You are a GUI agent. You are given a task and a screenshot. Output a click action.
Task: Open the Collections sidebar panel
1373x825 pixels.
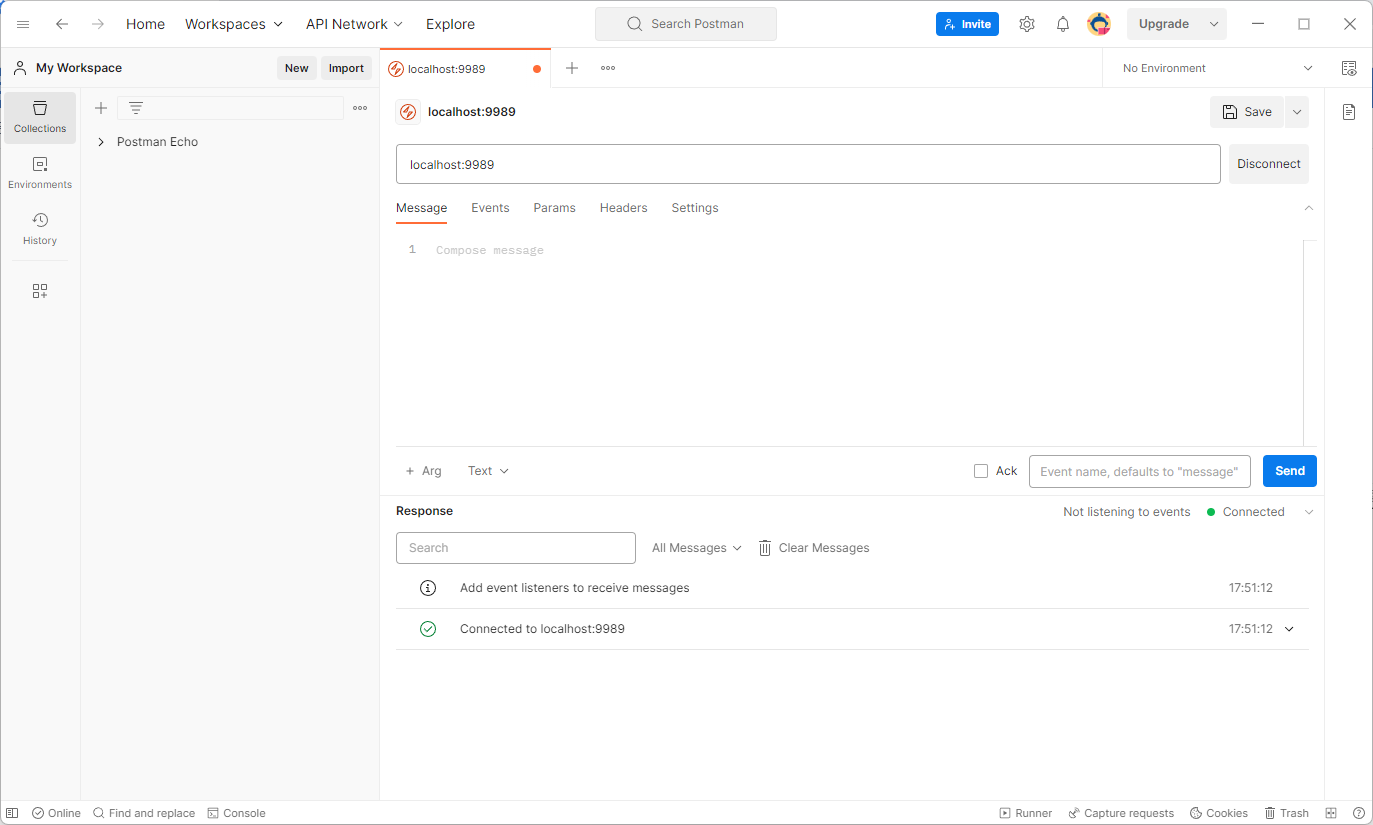click(40, 118)
